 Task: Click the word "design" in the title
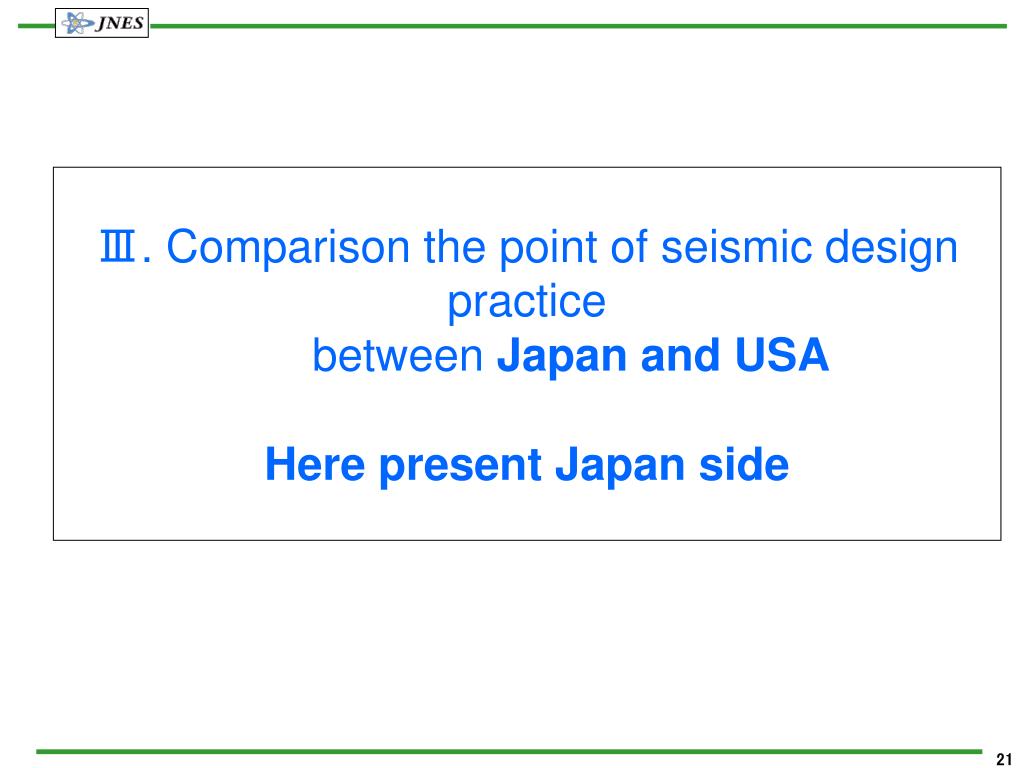(x=891, y=249)
